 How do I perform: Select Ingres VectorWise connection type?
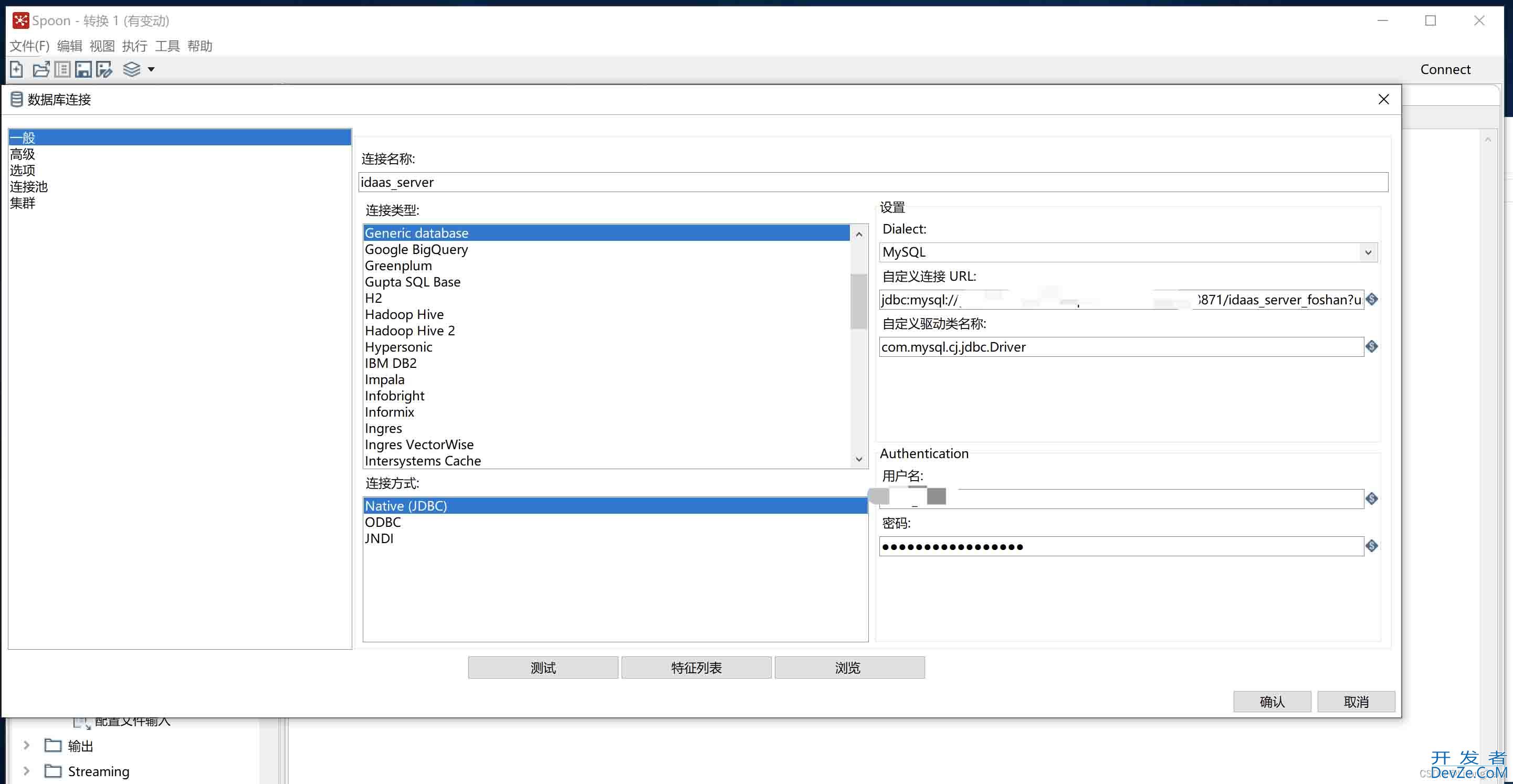(x=606, y=444)
